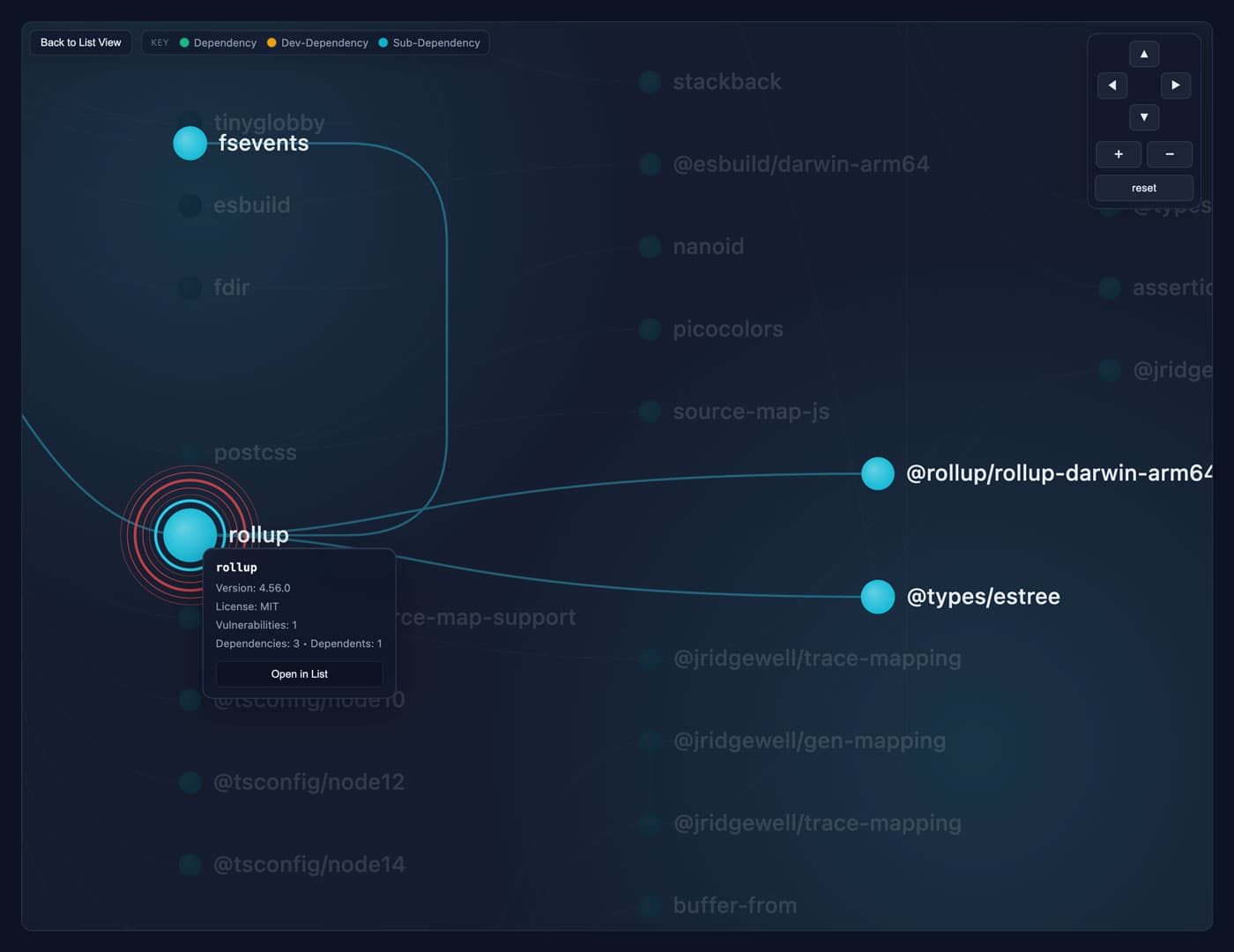
Task: Pan the graph downward using the down arrow
Action: [1143, 117]
